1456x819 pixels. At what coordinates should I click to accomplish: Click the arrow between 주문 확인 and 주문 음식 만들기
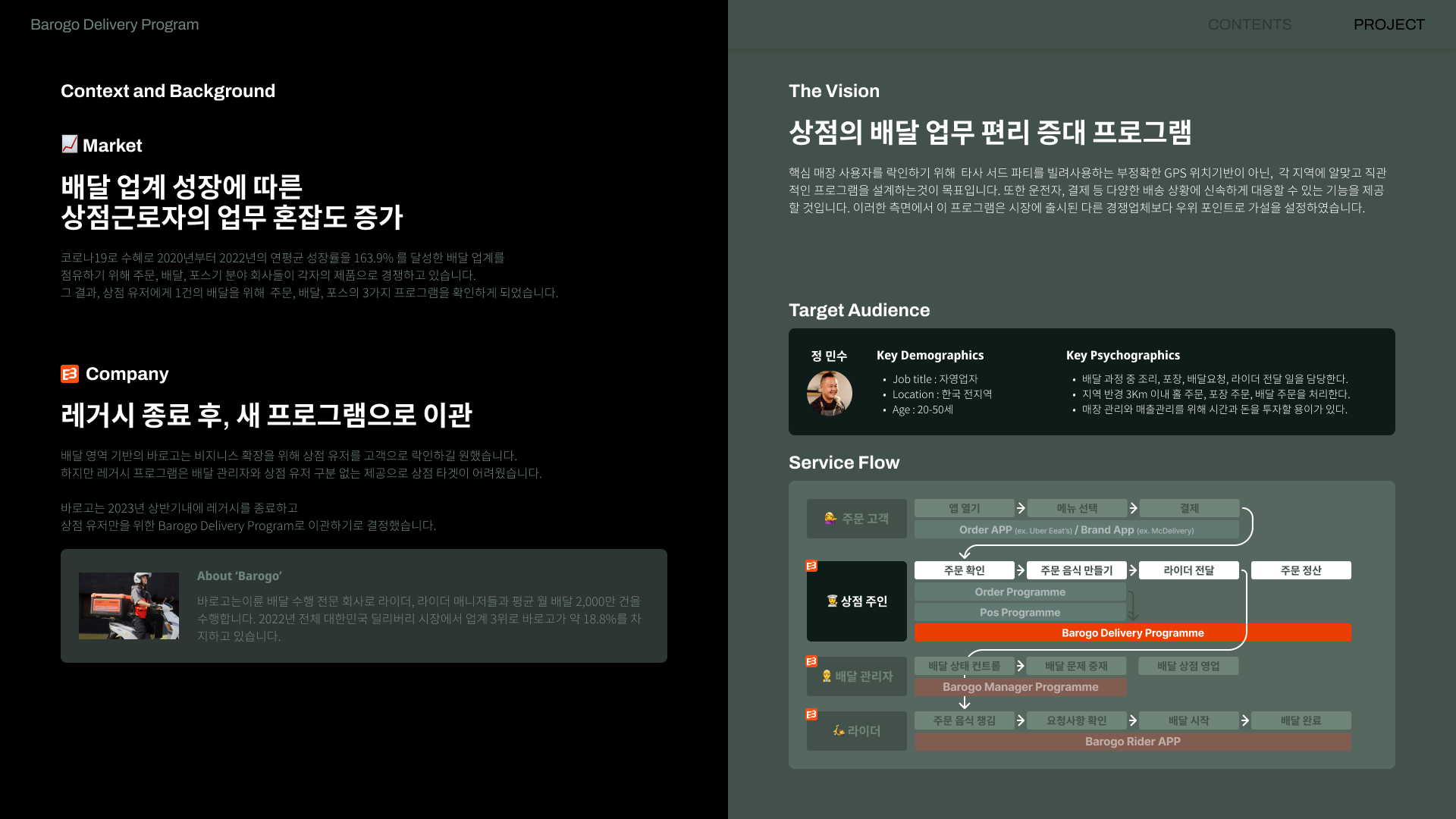tap(1021, 570)
